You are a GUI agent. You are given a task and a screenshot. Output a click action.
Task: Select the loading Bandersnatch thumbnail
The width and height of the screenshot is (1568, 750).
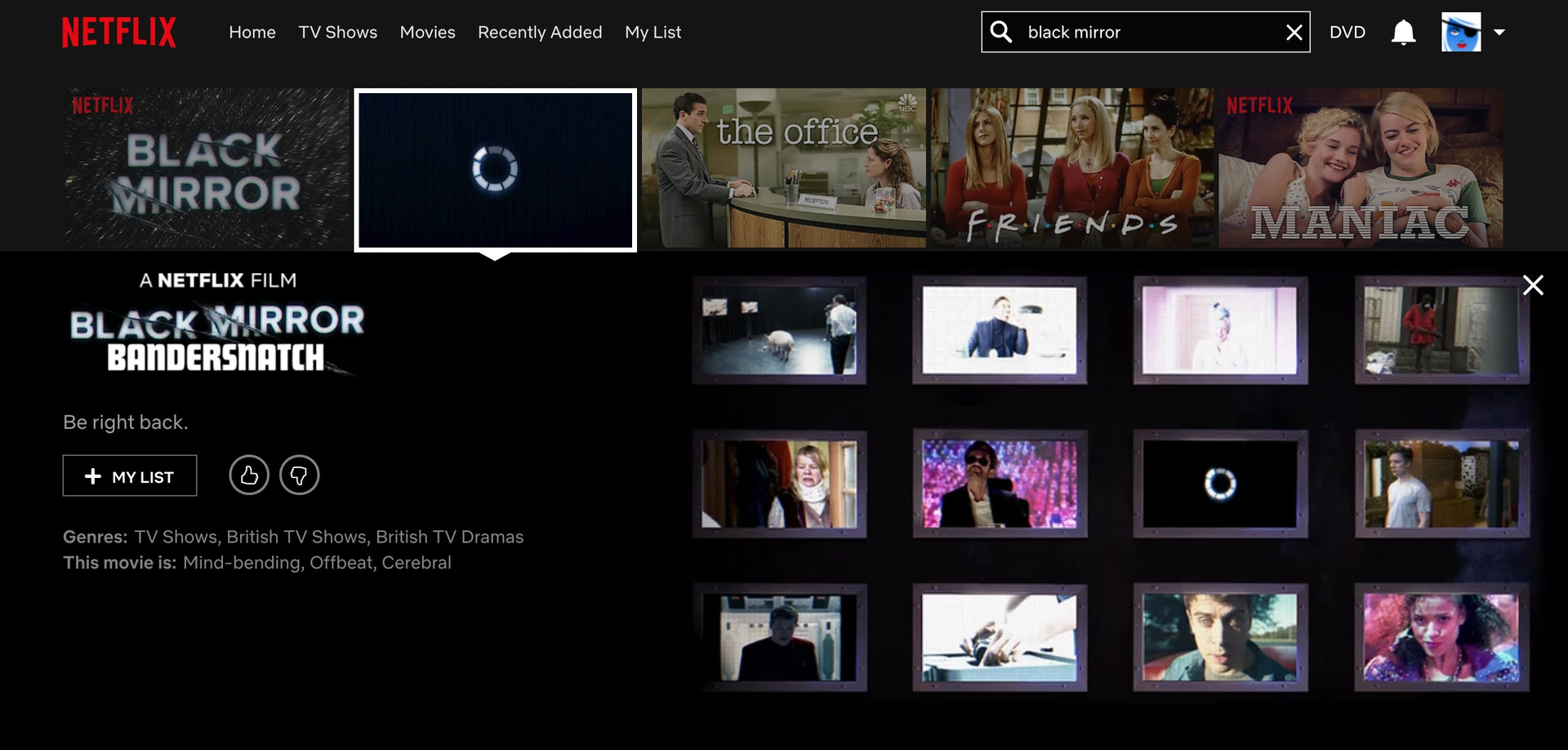[495, 170]
